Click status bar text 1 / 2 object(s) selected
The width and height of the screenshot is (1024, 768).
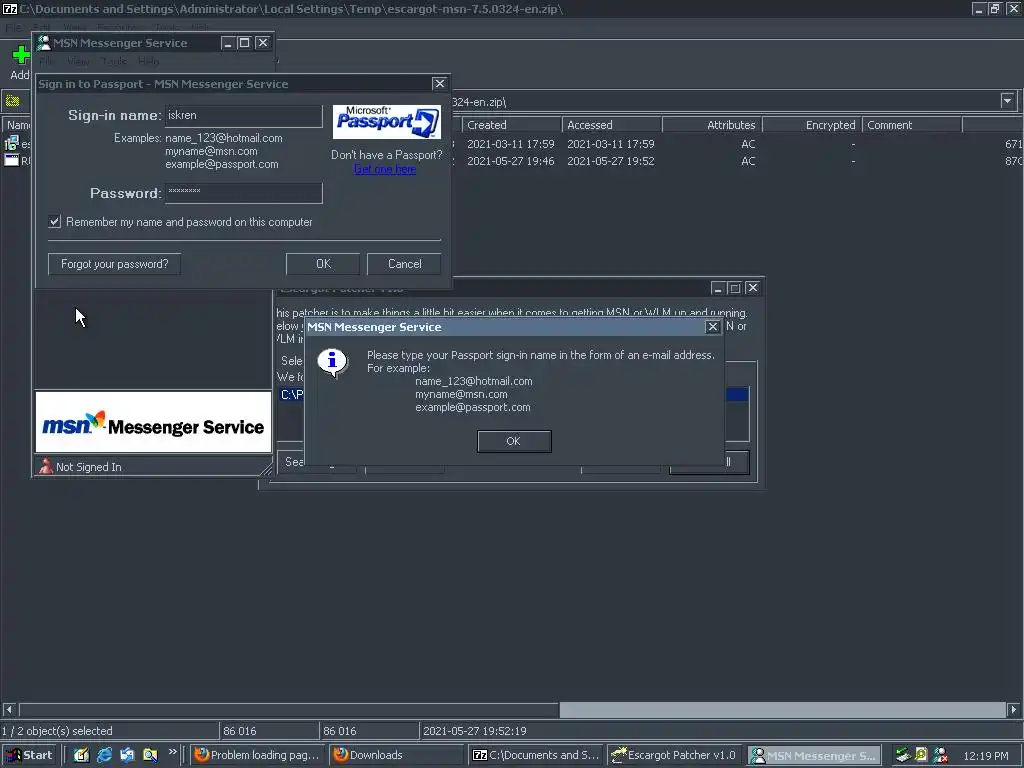57,731
